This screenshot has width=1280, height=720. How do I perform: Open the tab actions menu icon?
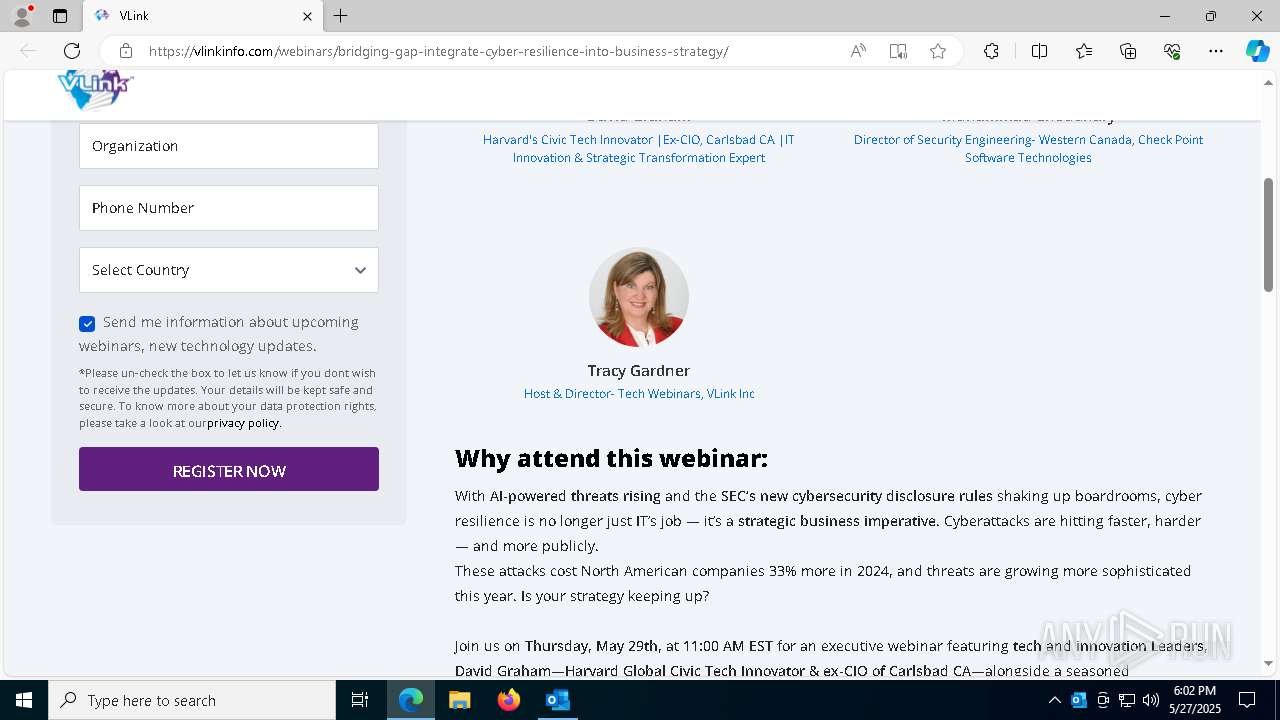60,16
